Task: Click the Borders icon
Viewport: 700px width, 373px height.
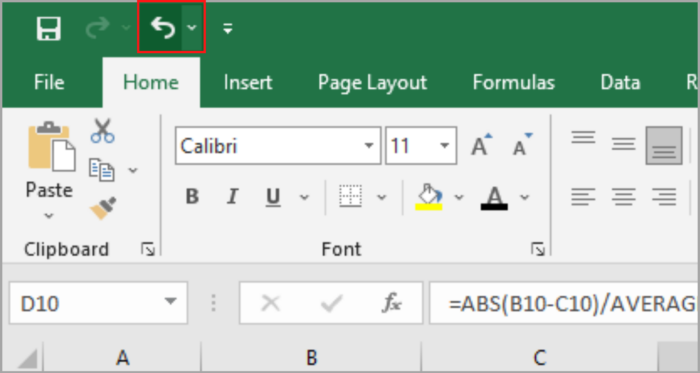Action: click(x=350, y=196)
